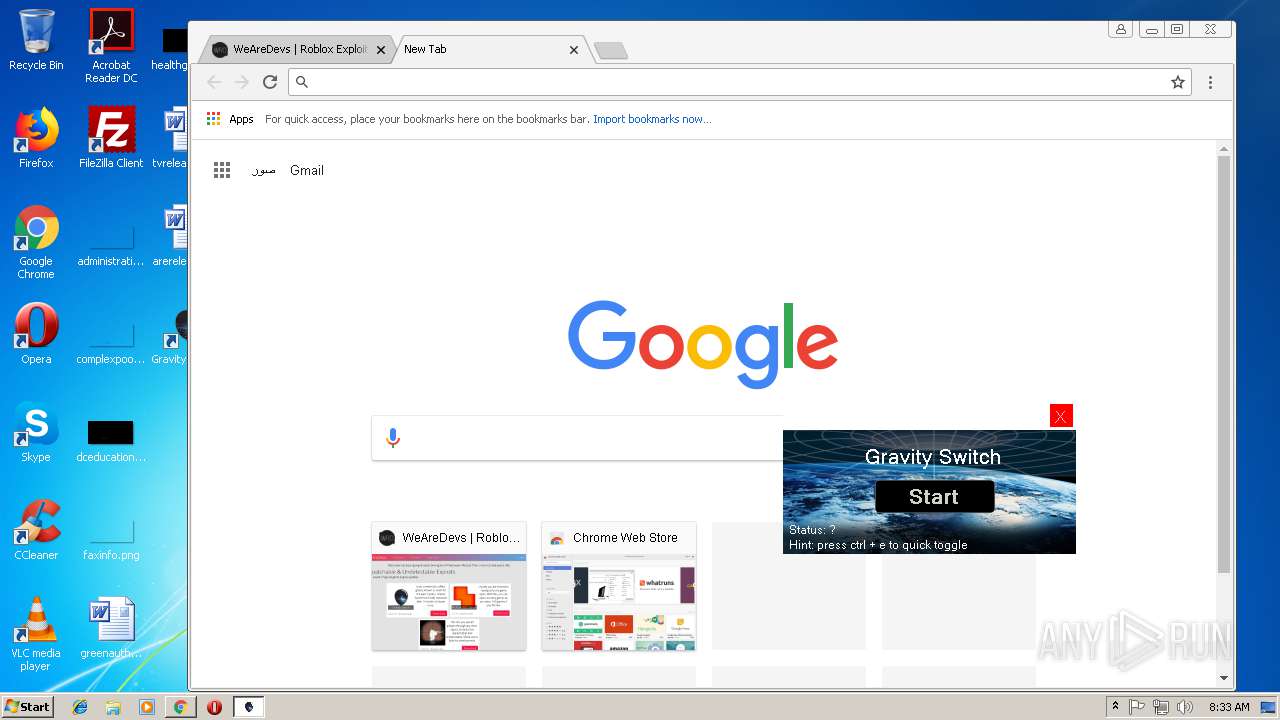Bookmark this page with star icon
1280x720 pixels.
coord(1178,82)
